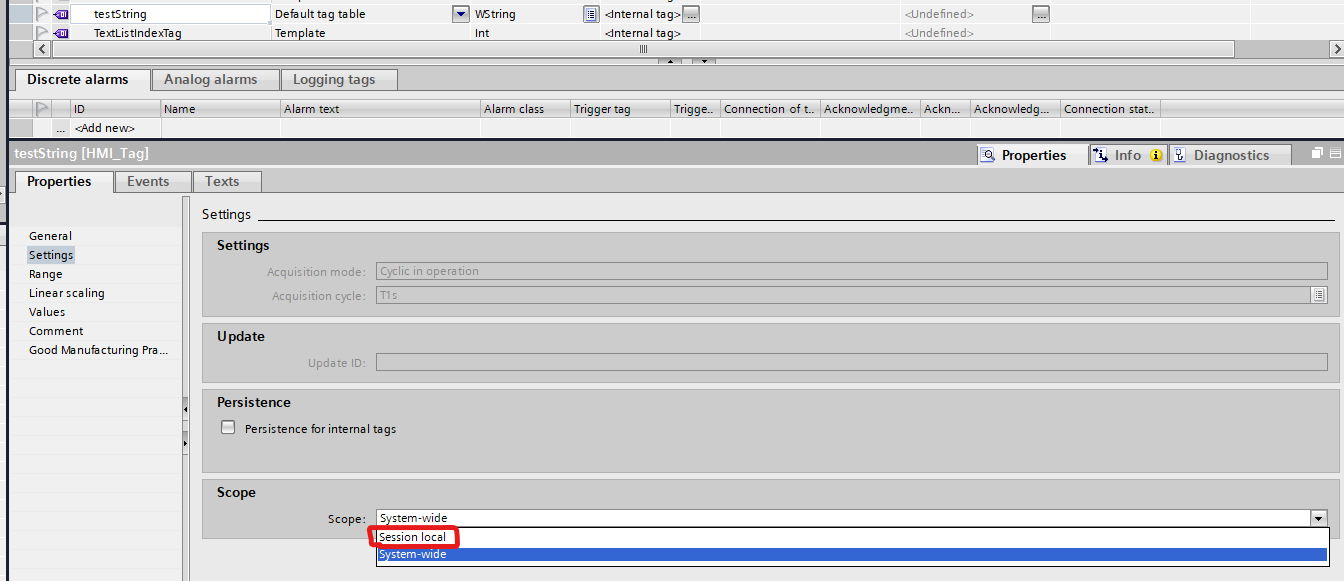Click the tag icon beside testString row

(62, 14)
